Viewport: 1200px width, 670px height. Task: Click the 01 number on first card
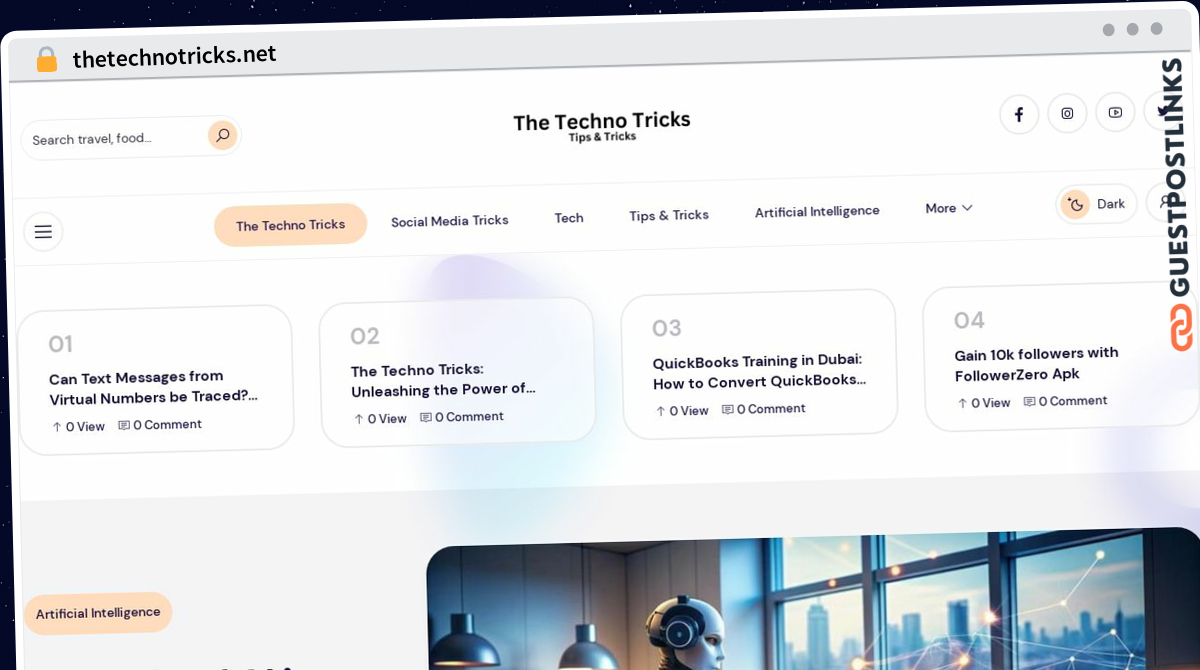60,344
